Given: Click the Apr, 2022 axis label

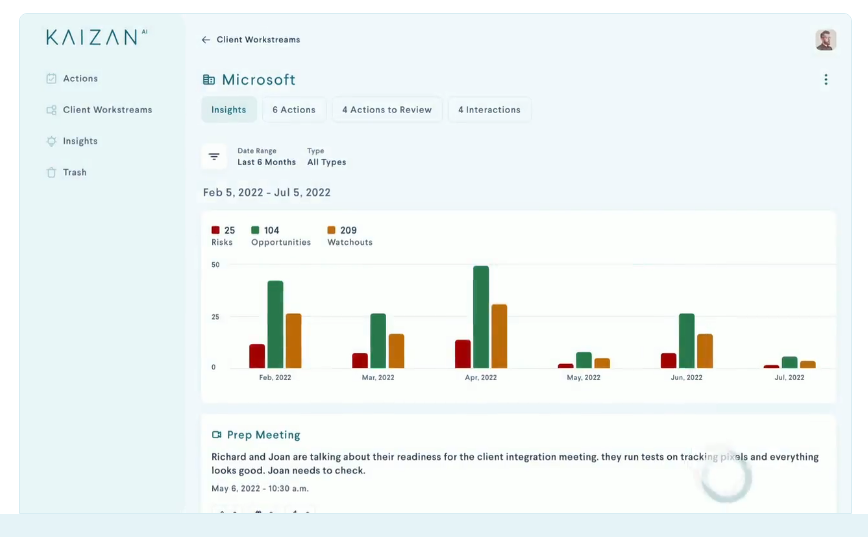Looking at the screenshot, I should click(x=481, y=378).
